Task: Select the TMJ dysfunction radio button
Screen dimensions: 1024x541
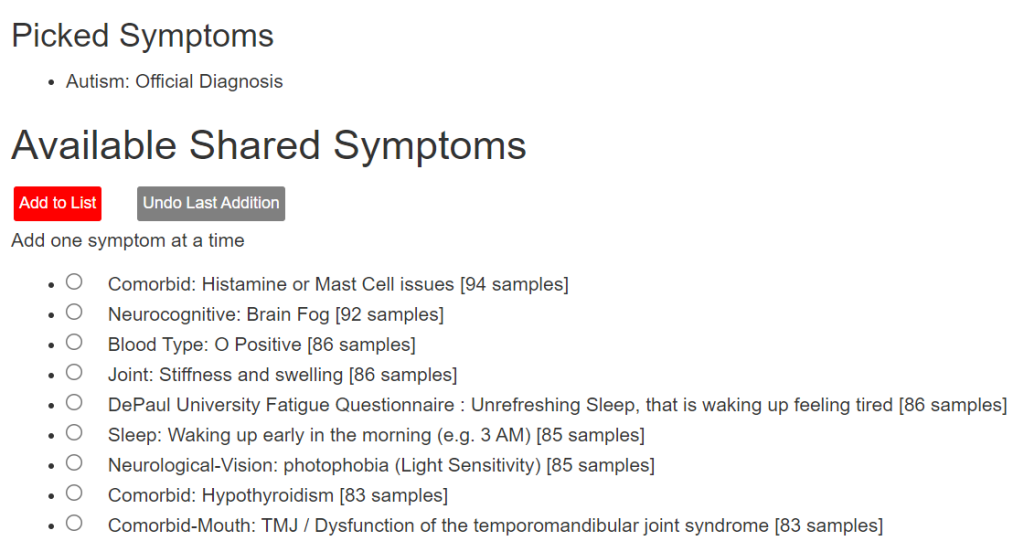Action: click(x=74, y=523)
